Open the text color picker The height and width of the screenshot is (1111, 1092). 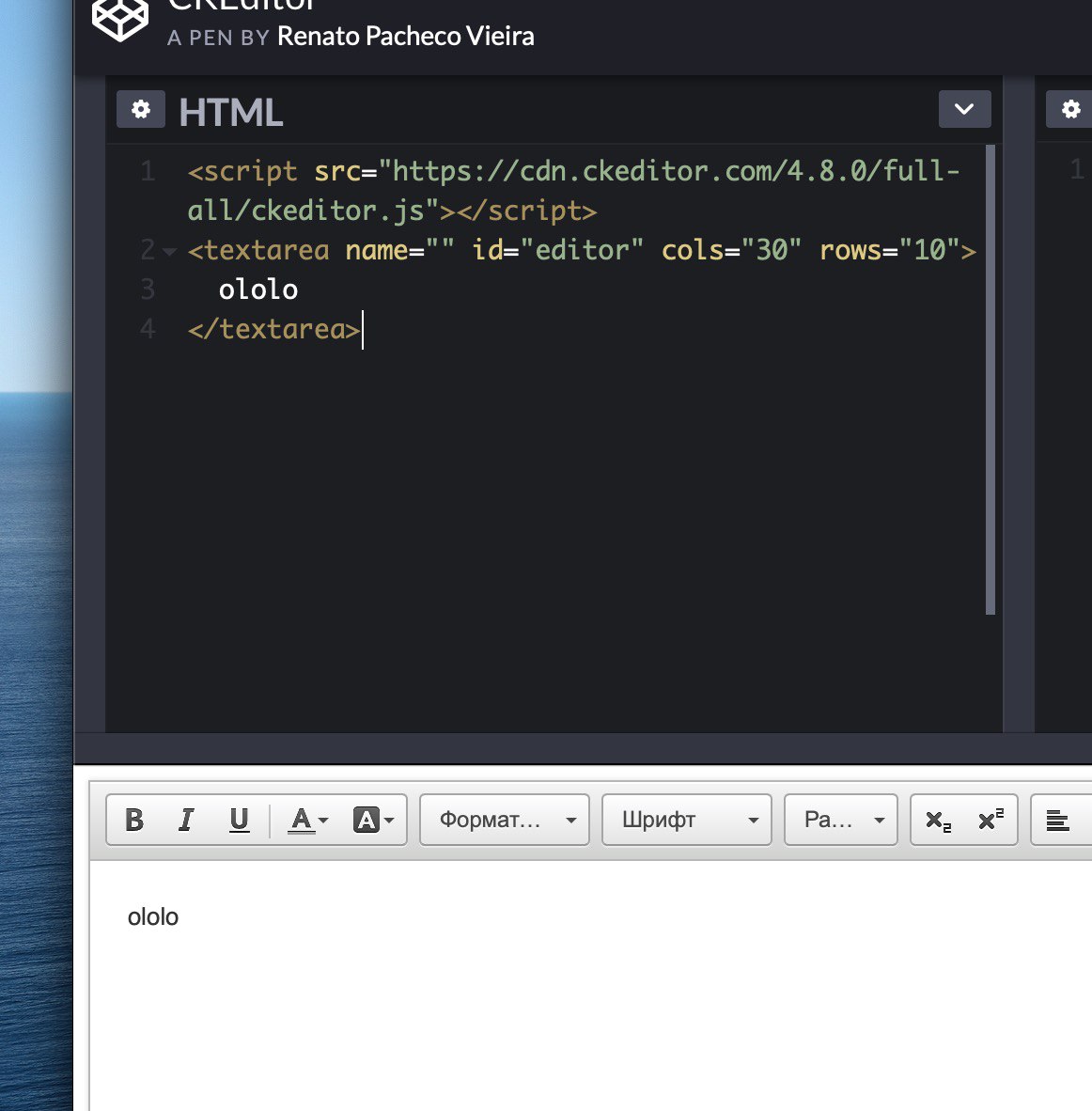(308, 820)
